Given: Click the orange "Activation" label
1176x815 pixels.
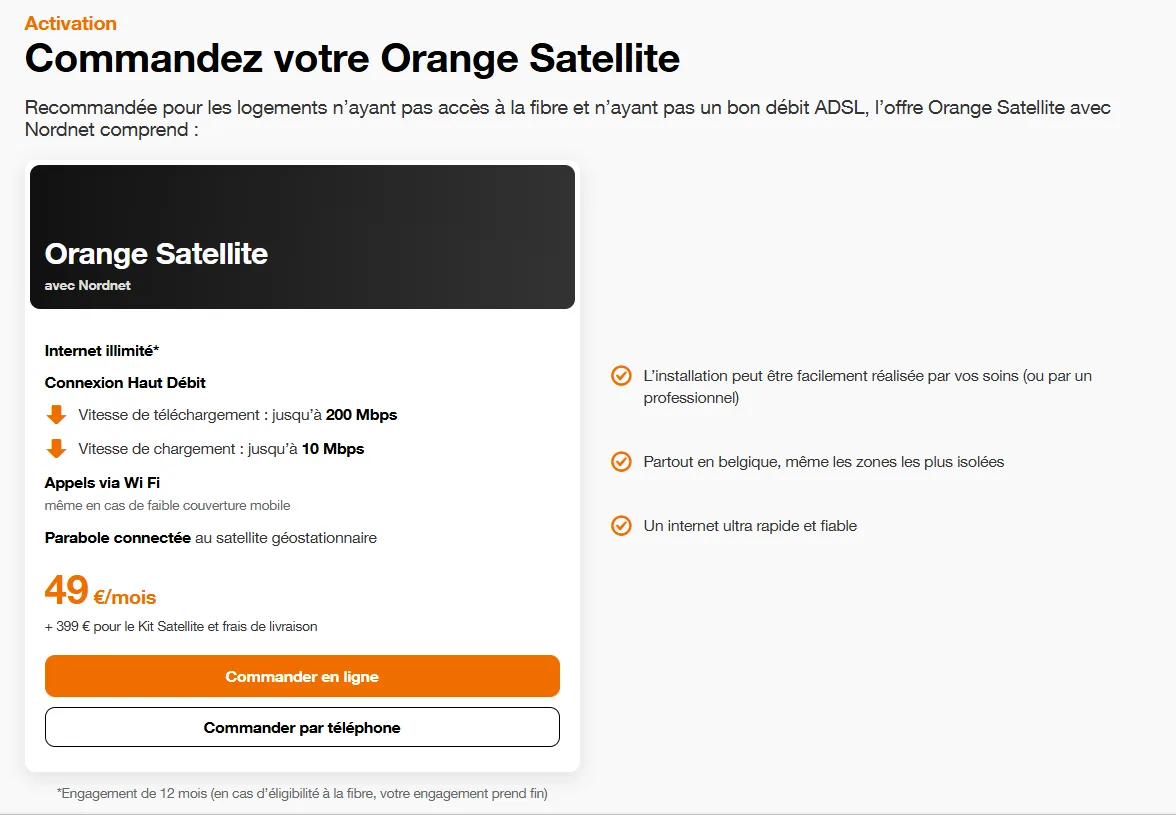Looking at the screenshot, I should (70, 23).
